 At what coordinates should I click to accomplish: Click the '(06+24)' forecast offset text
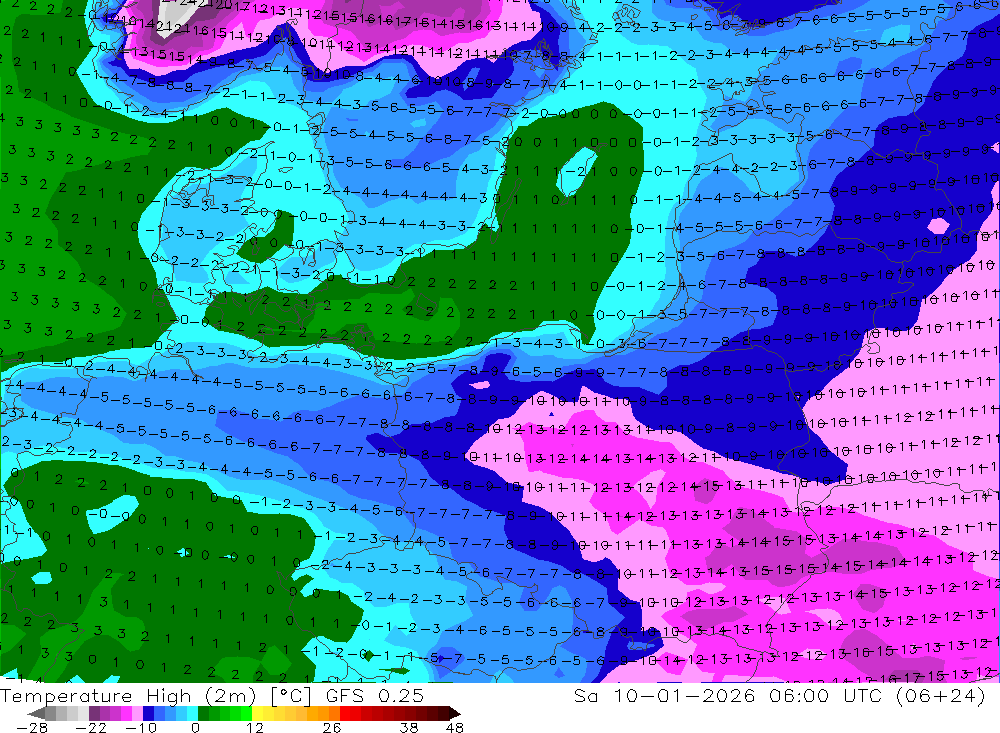point(941,695)
